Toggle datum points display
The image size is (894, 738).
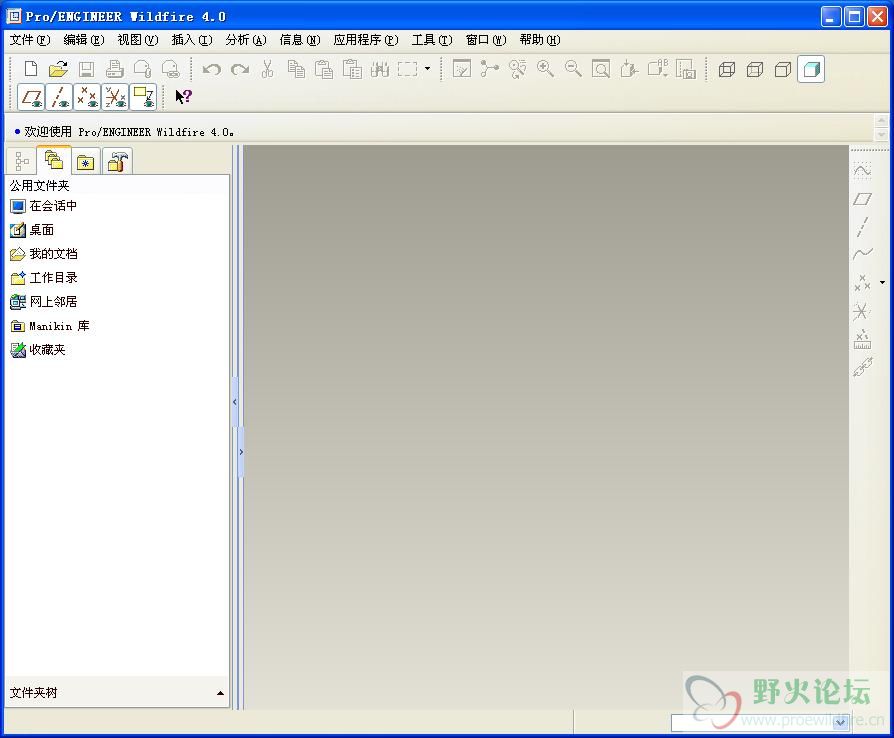(x=87, y=97)
